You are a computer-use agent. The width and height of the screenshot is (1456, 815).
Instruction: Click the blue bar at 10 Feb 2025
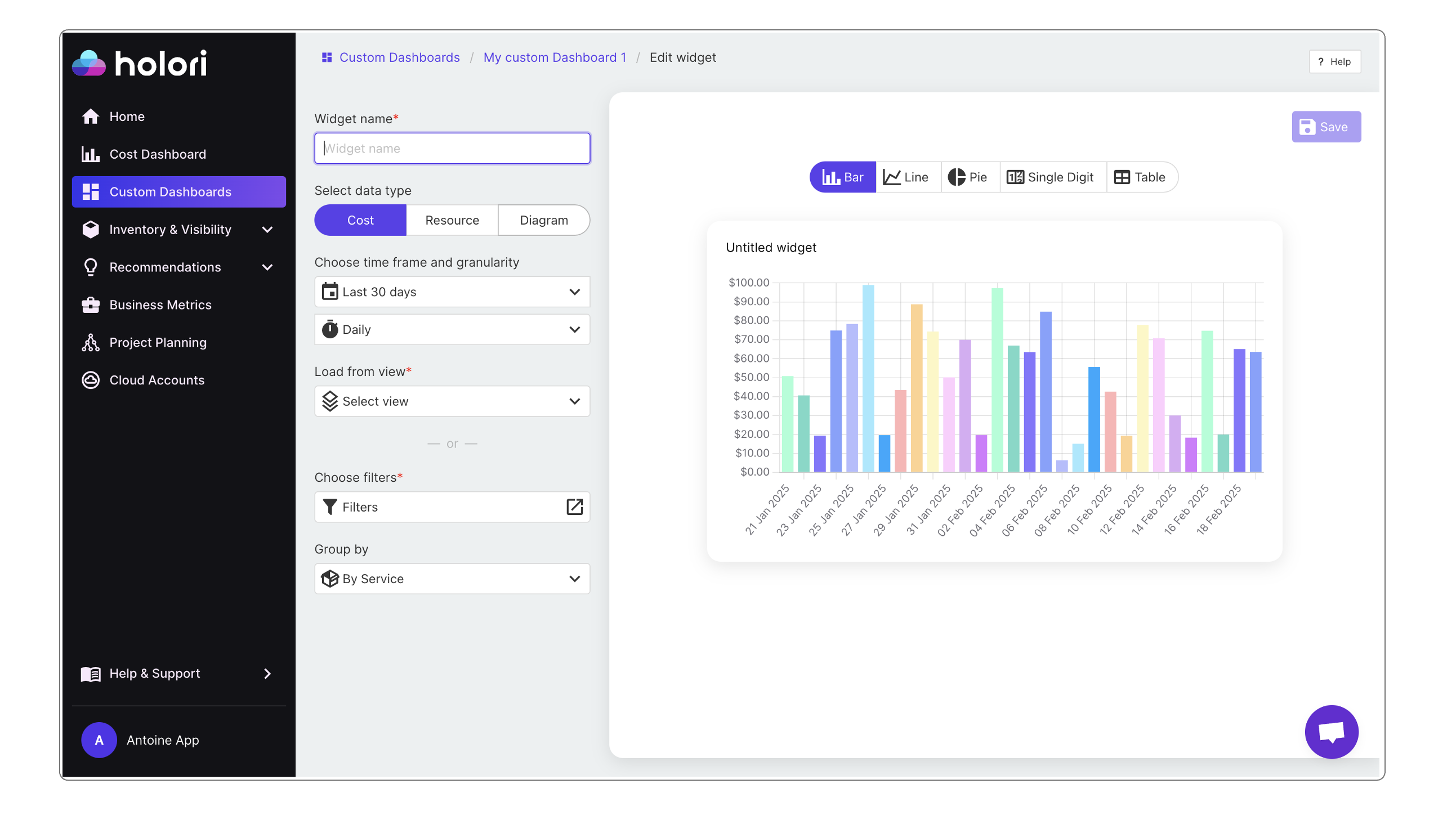(1095, 420)
